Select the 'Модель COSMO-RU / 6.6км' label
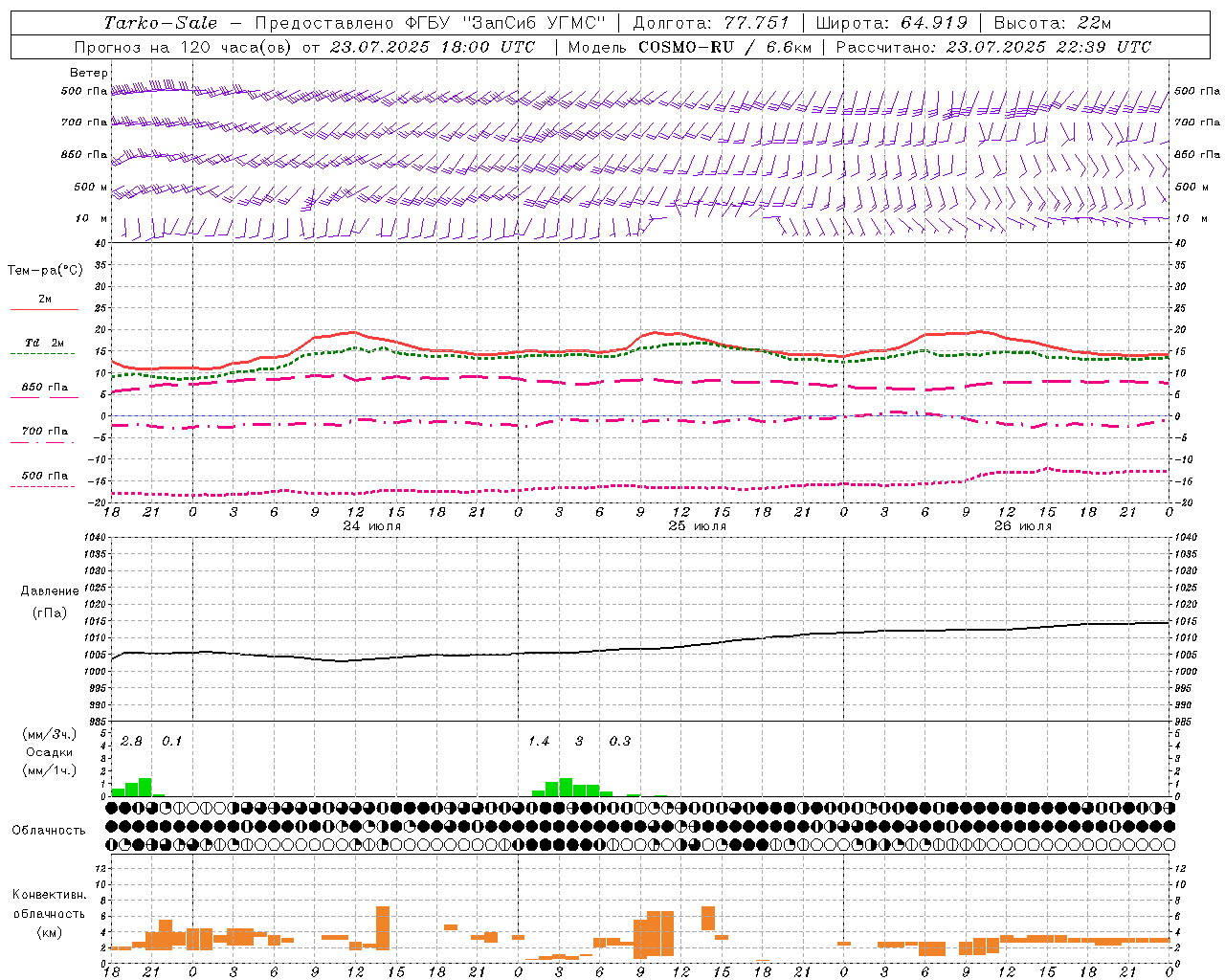The width and height of the screenshot is (1225, 980). 689,47
